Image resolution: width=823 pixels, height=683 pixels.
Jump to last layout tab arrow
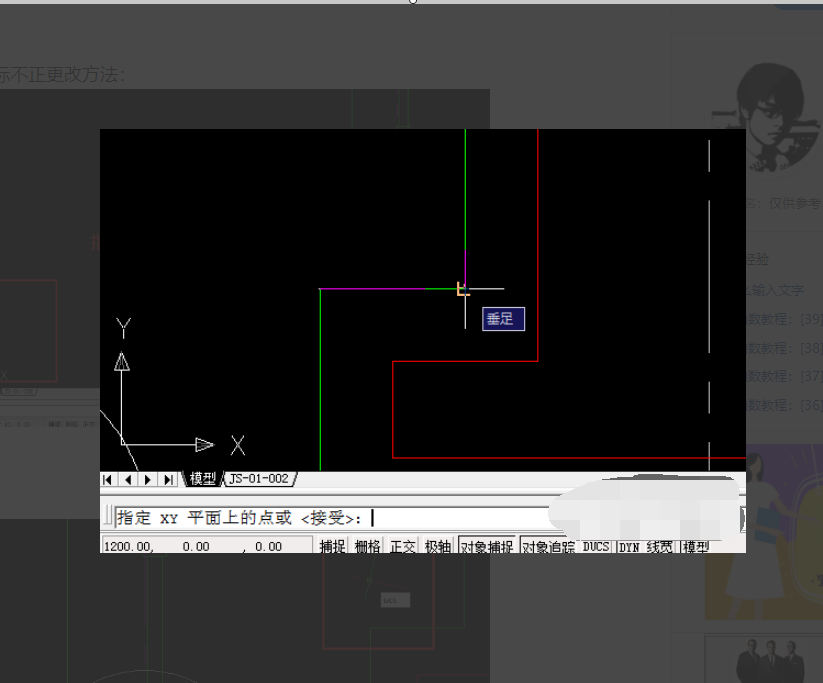pyautogui.click(x=168, y=479)
